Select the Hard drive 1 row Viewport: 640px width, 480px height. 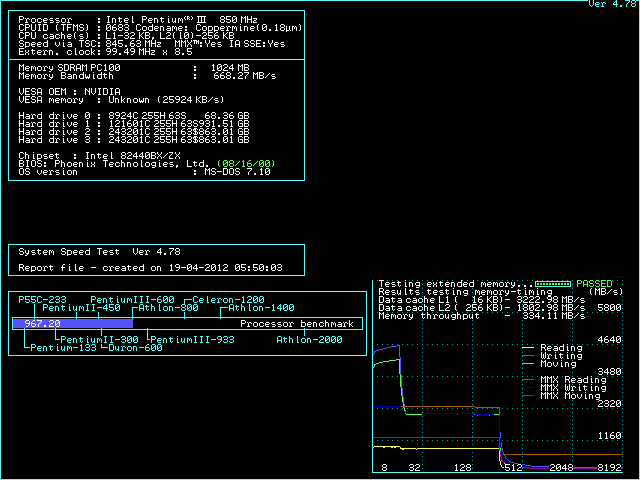tap(134, 124)
